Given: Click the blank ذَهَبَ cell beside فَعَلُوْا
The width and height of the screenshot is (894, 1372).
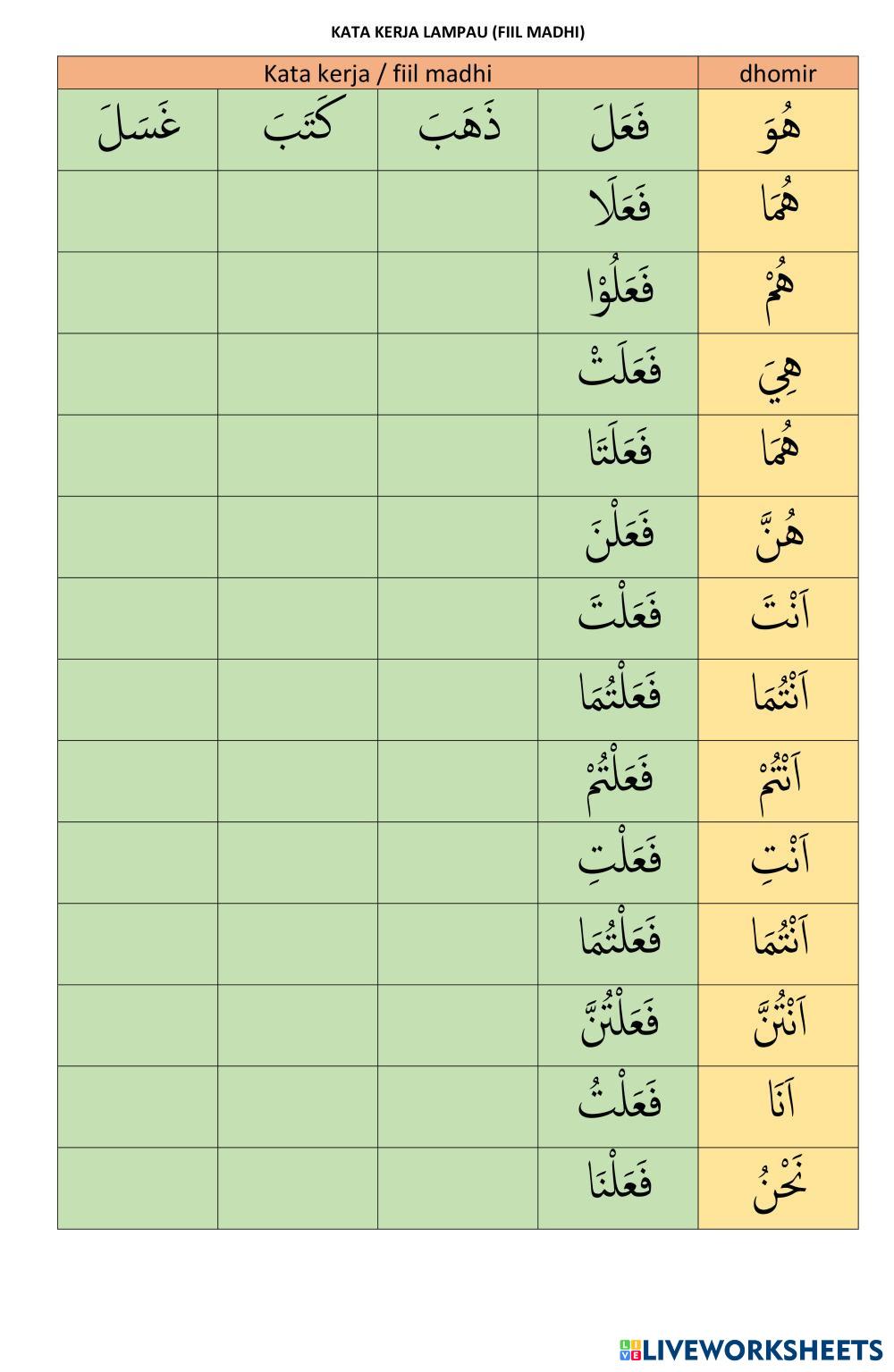Looking at the screenshot, I should (458, 292).
